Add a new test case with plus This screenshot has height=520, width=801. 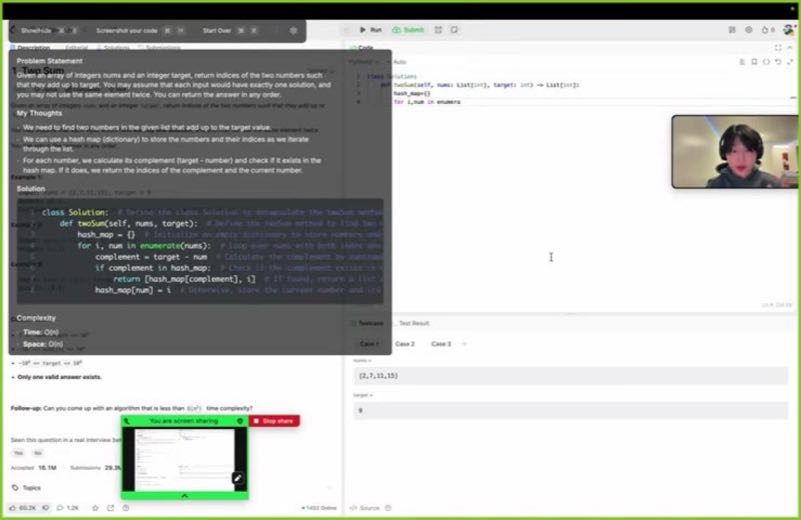[x=464, y=344]
